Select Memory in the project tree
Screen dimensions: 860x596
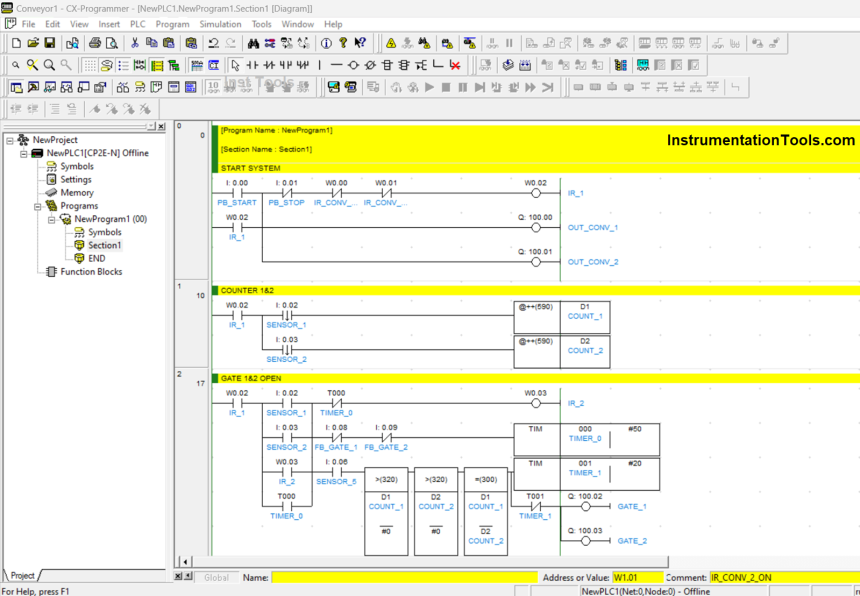[77, 192]
